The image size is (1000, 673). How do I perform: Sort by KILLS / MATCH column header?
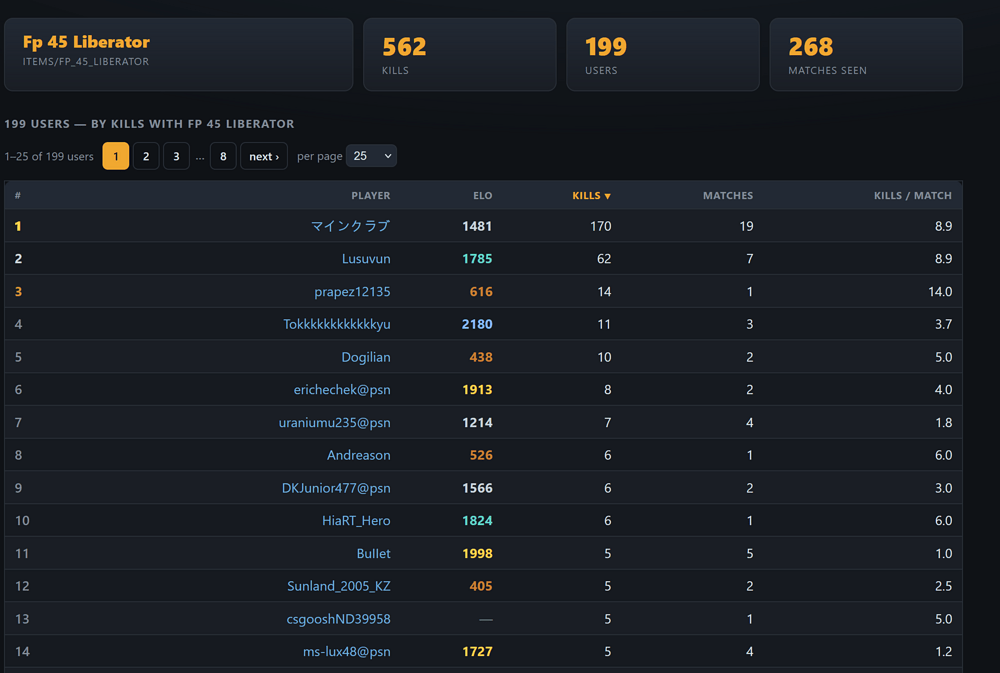tap(913, 196)
